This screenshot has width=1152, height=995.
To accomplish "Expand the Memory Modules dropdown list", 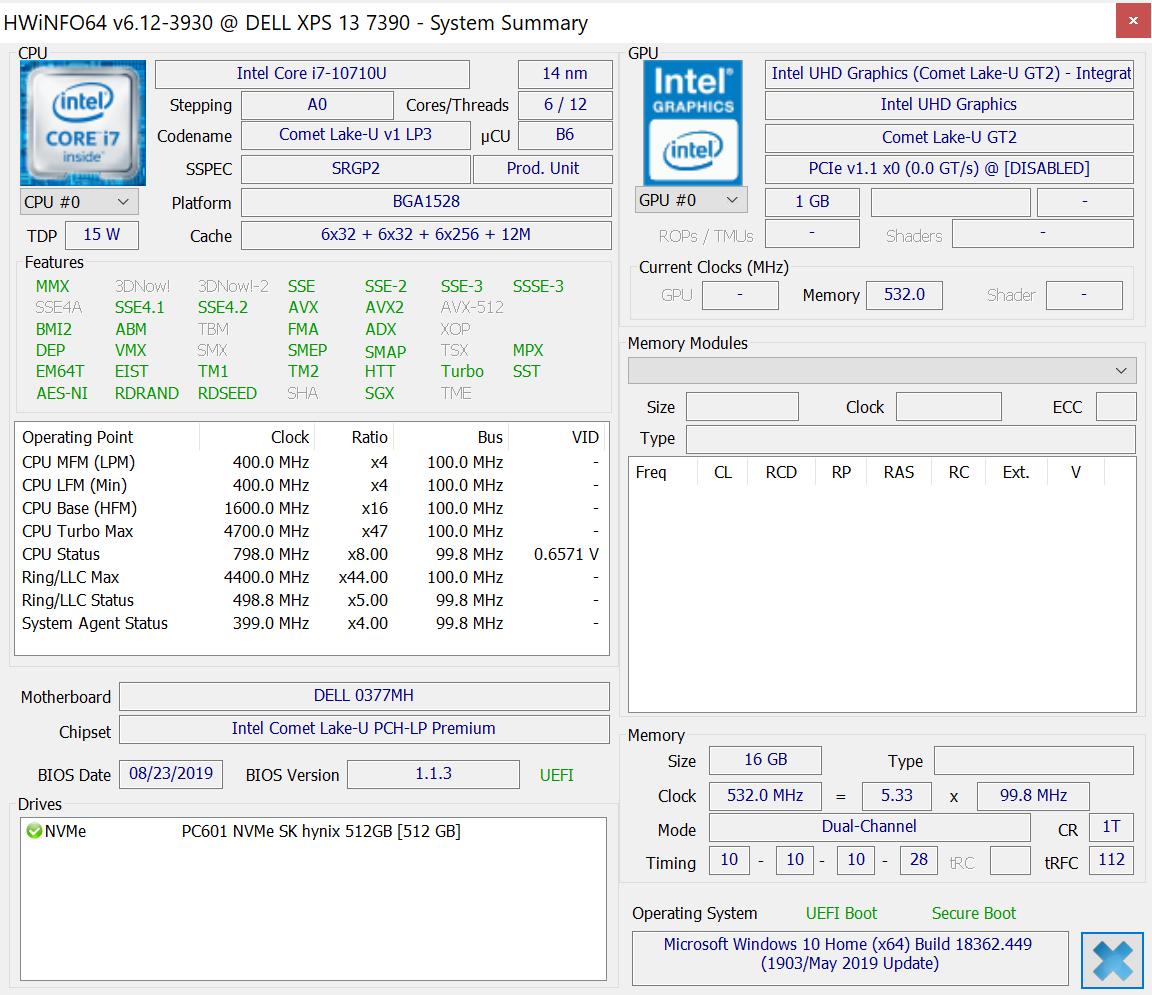I will click(x=882, y=371).
